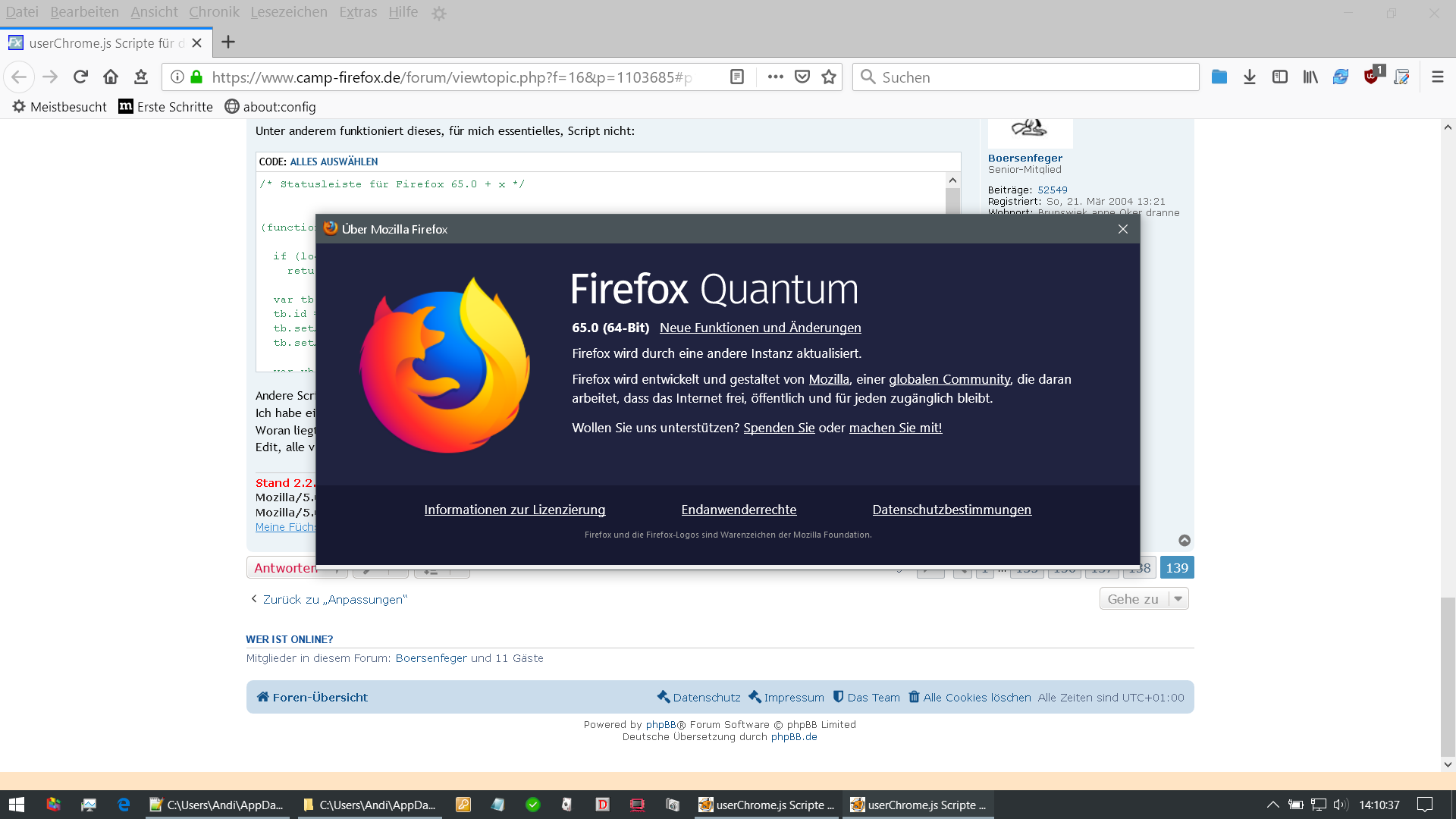The height and width of the screenshot is (819, 1456).
Task: Open the Extras menu
Action: point(358,12)
